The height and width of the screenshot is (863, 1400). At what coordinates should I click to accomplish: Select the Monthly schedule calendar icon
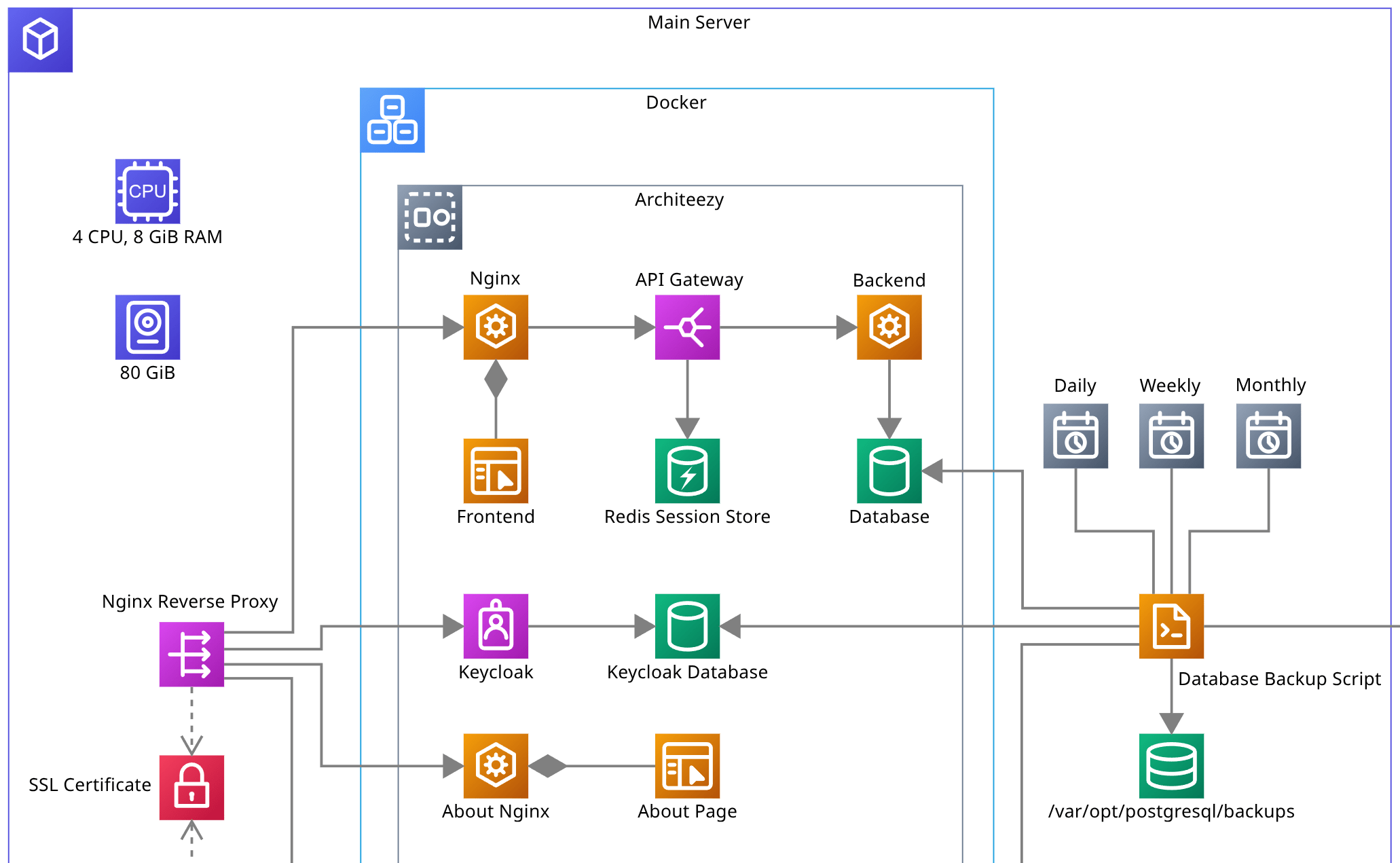1268,436
